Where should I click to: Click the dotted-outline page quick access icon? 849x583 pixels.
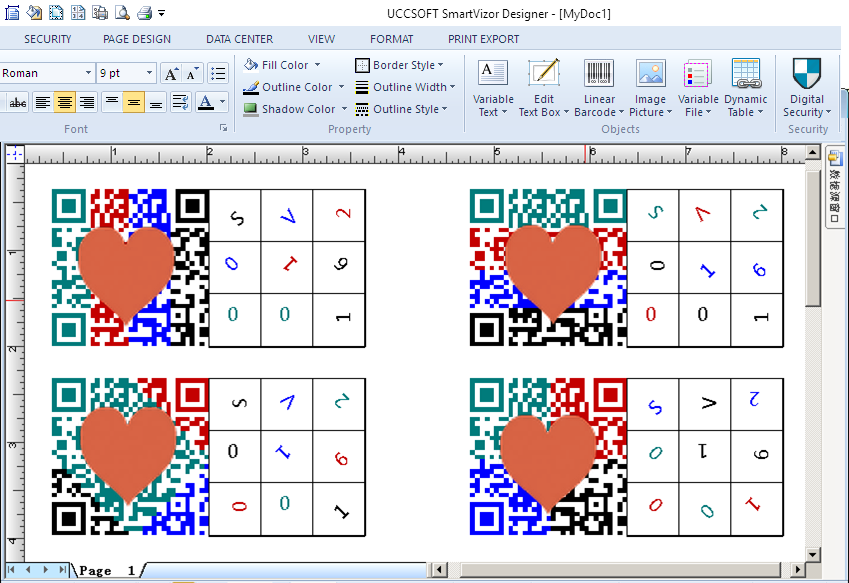(56, 12)
